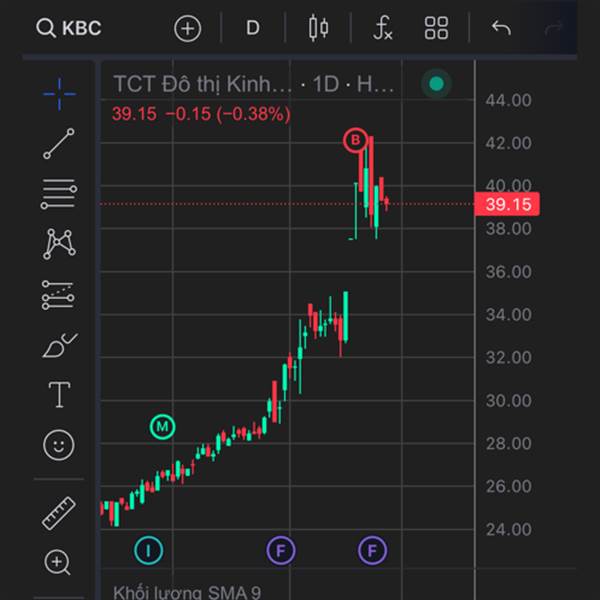Click the teal I event marker

click(148, 551)
